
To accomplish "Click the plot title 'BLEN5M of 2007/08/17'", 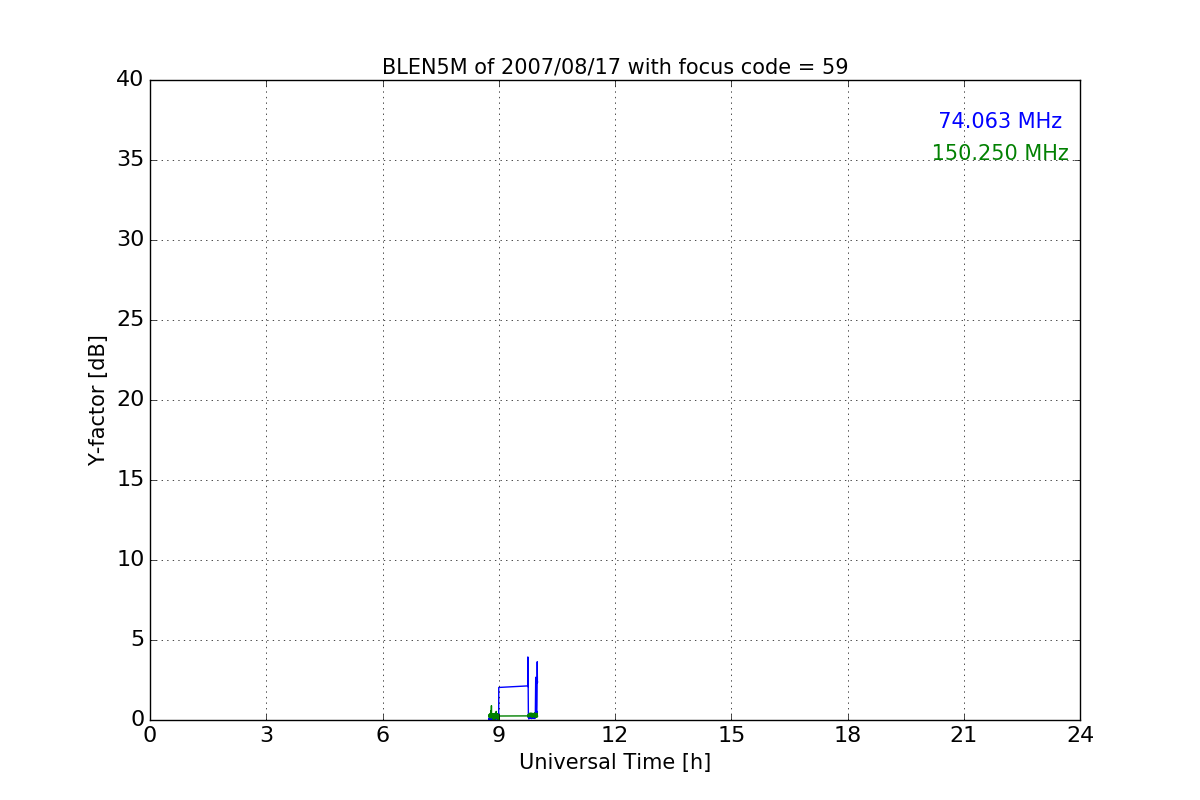I will pyautogui.click(x=614, y=67).
